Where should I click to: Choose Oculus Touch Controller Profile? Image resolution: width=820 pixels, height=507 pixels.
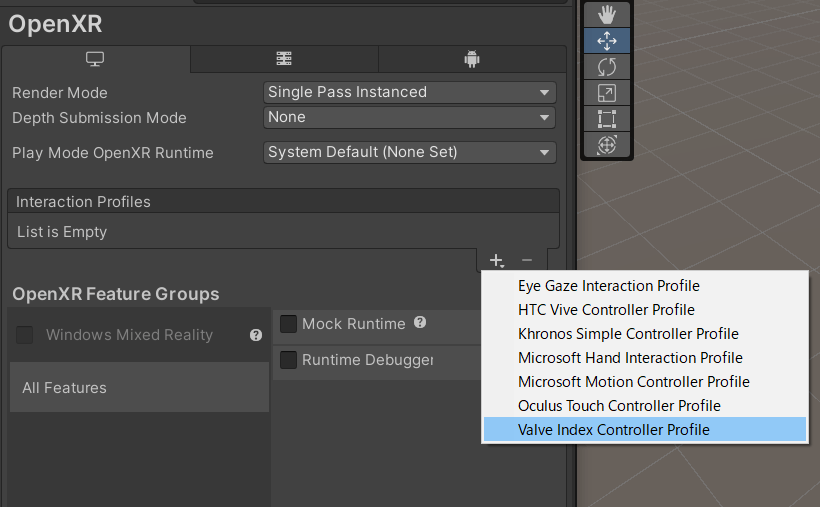tap(645, 406)
